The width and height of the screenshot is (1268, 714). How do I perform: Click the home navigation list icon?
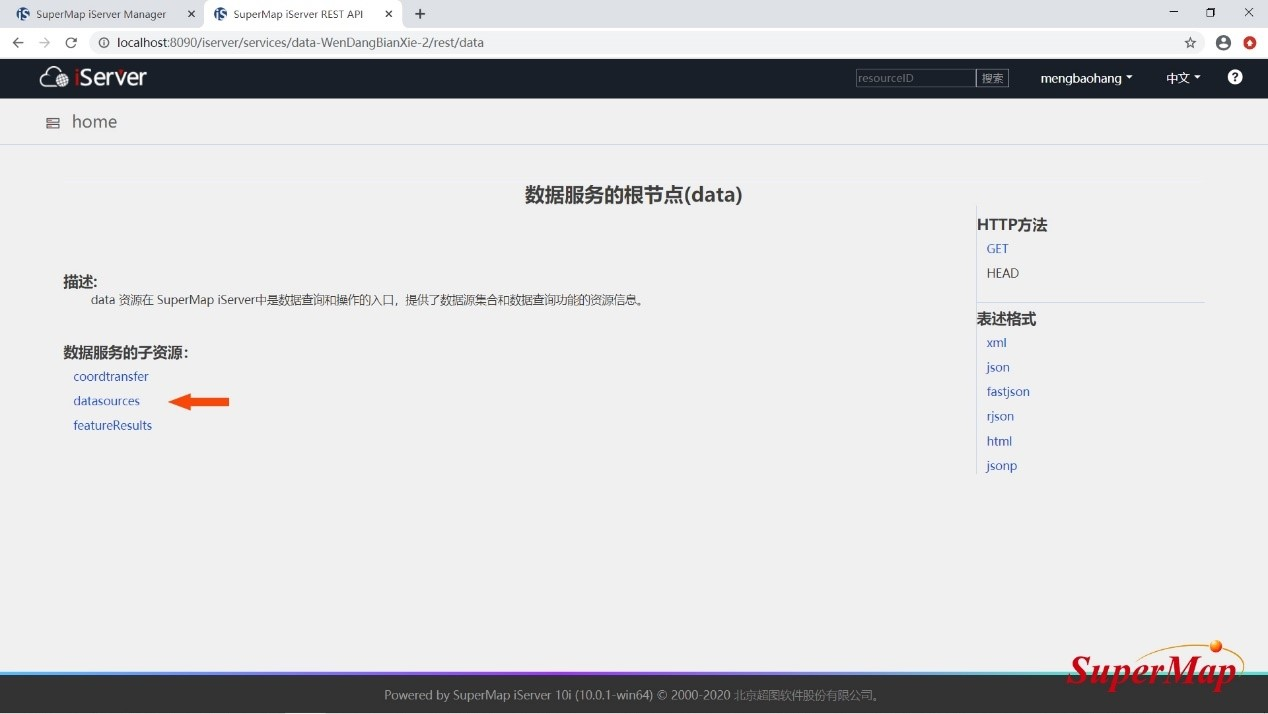pos(53,123)
